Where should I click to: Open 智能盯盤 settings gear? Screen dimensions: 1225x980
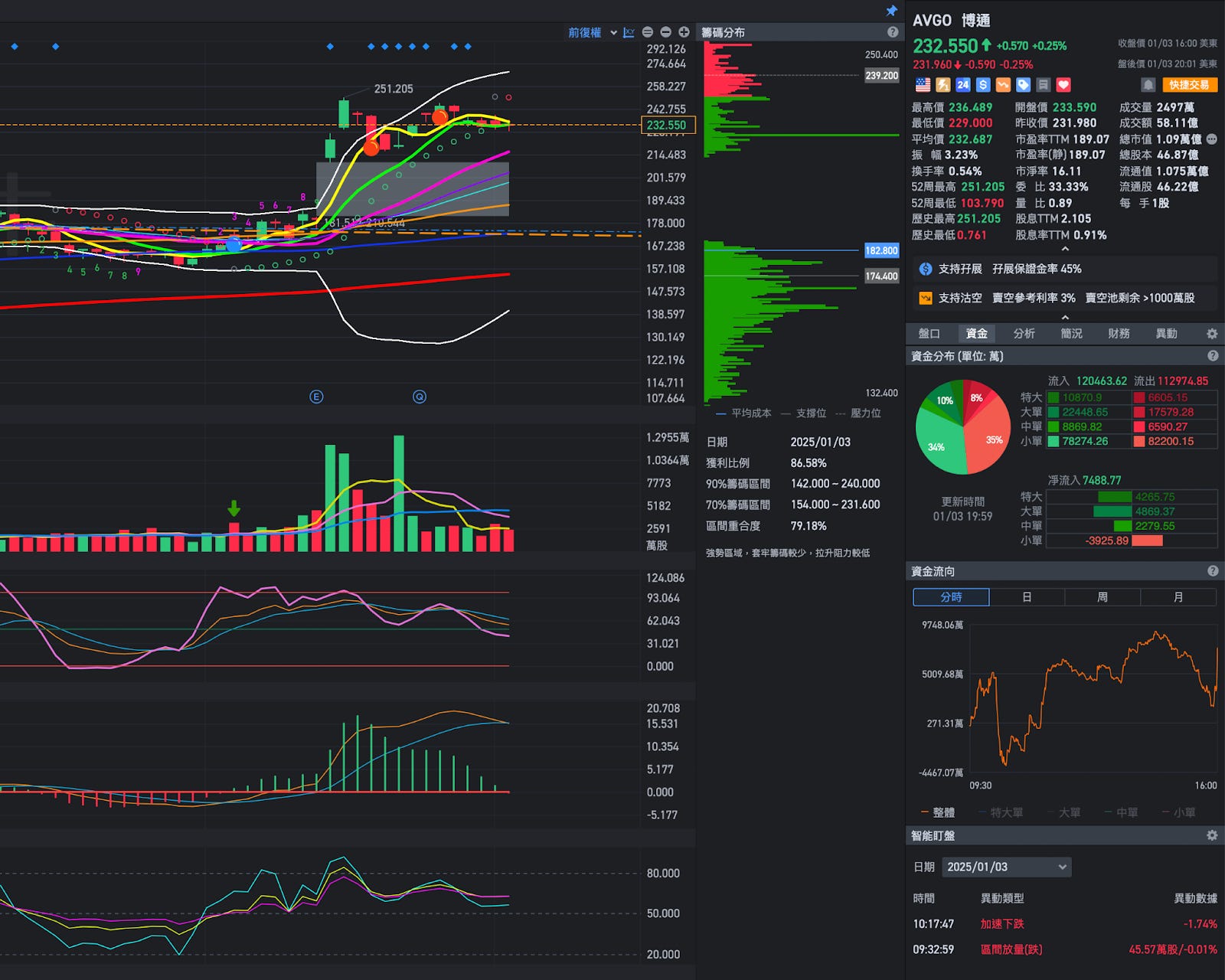tap(1212, 835)
